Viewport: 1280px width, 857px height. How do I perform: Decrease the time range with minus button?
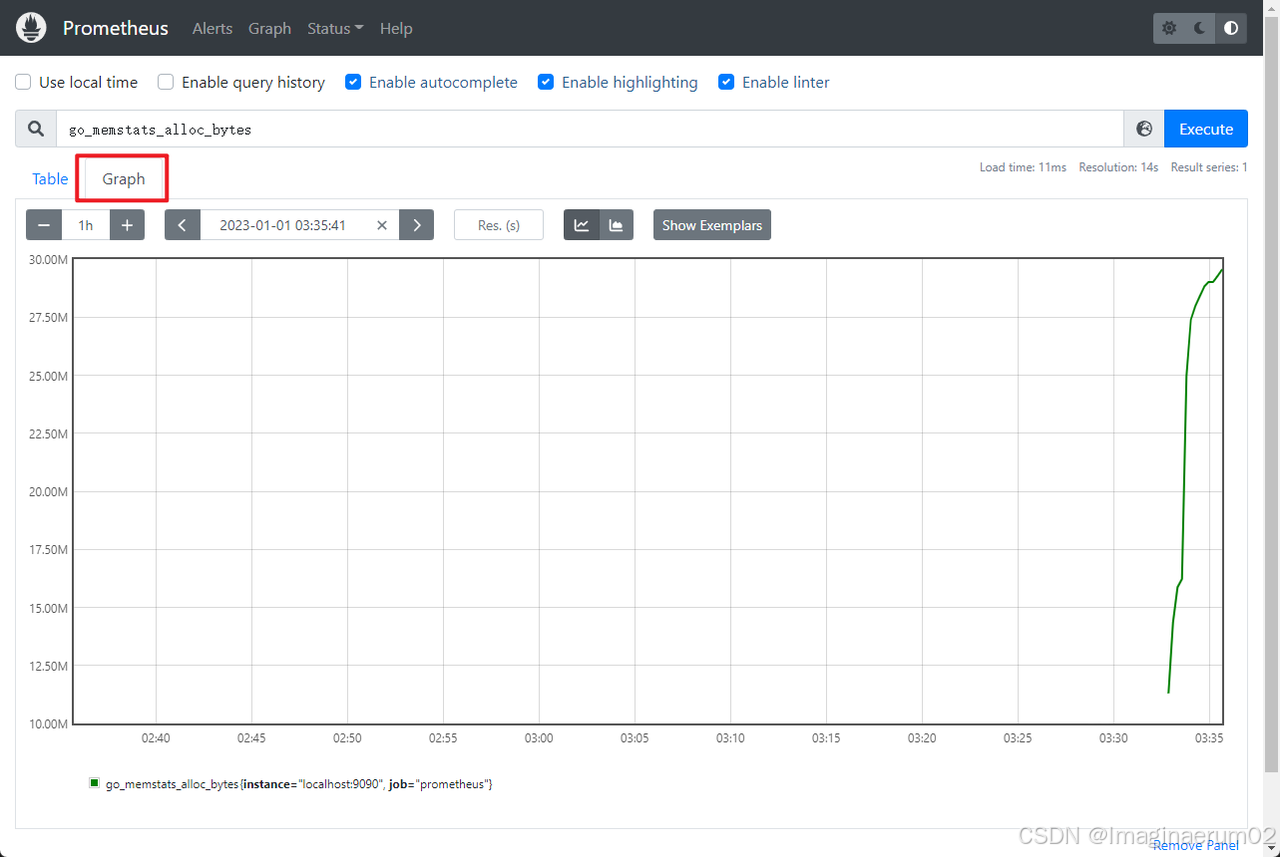tap(44, 225)
